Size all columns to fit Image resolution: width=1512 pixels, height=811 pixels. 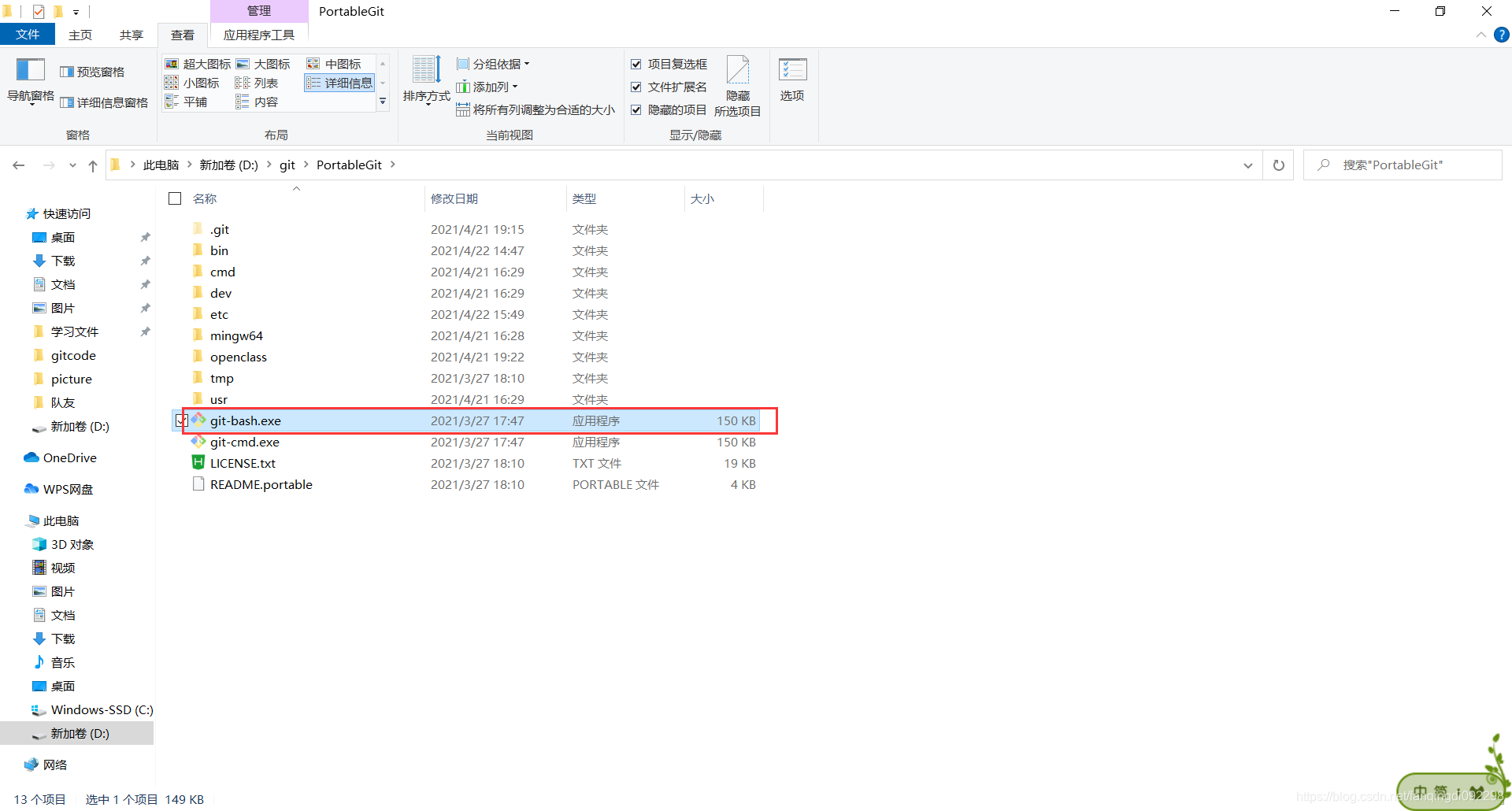535,109
